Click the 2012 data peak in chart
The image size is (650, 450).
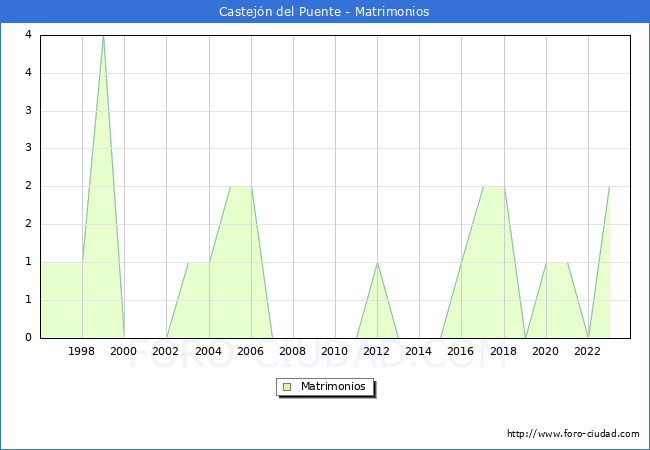click(377, 263)
